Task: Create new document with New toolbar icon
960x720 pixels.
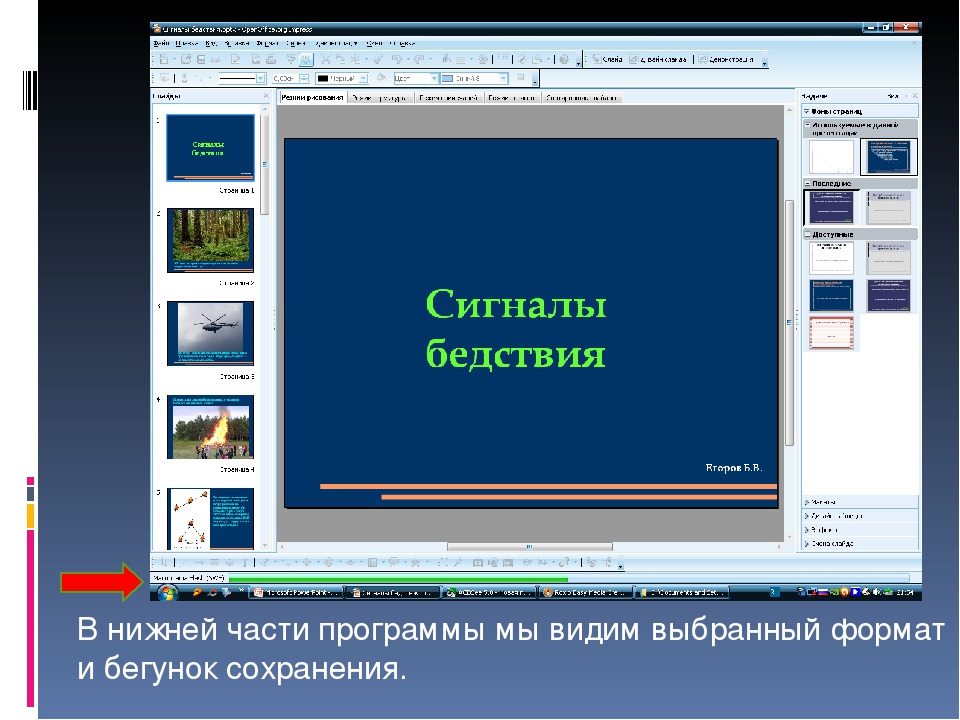Action: [164, 60]
